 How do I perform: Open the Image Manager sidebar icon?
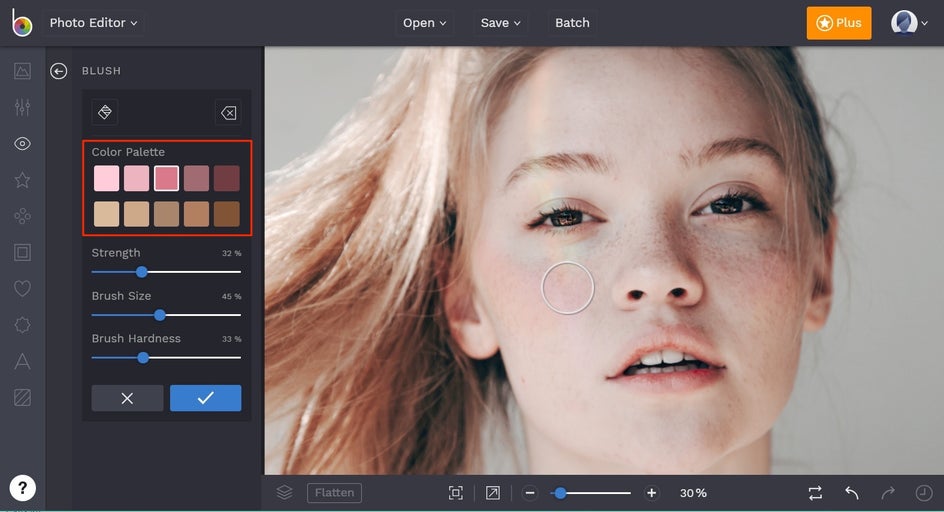22,71
